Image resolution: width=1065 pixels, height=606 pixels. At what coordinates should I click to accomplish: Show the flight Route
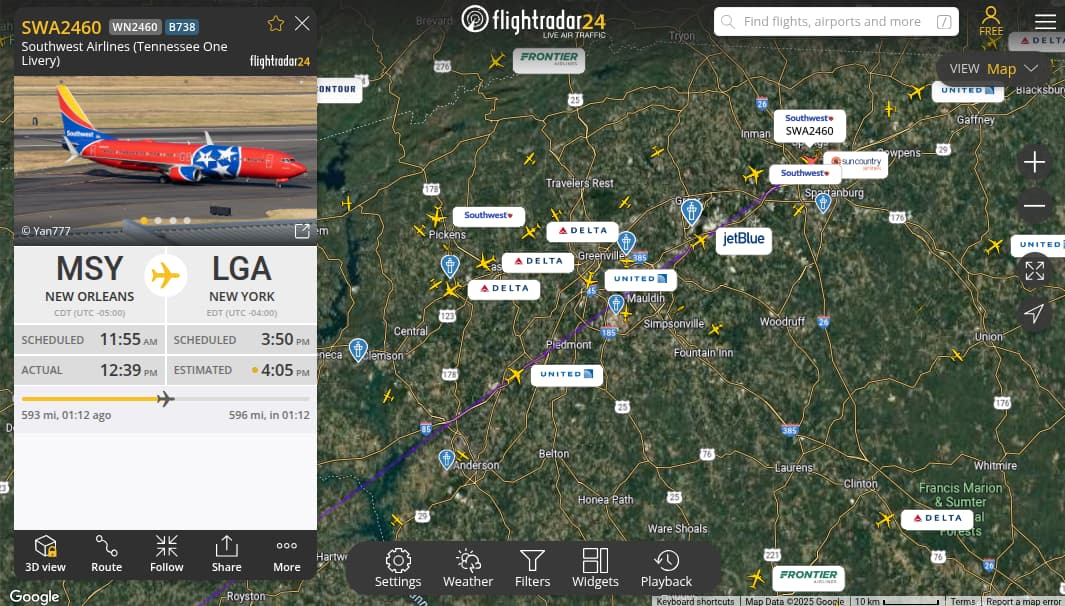coord(107,554)
